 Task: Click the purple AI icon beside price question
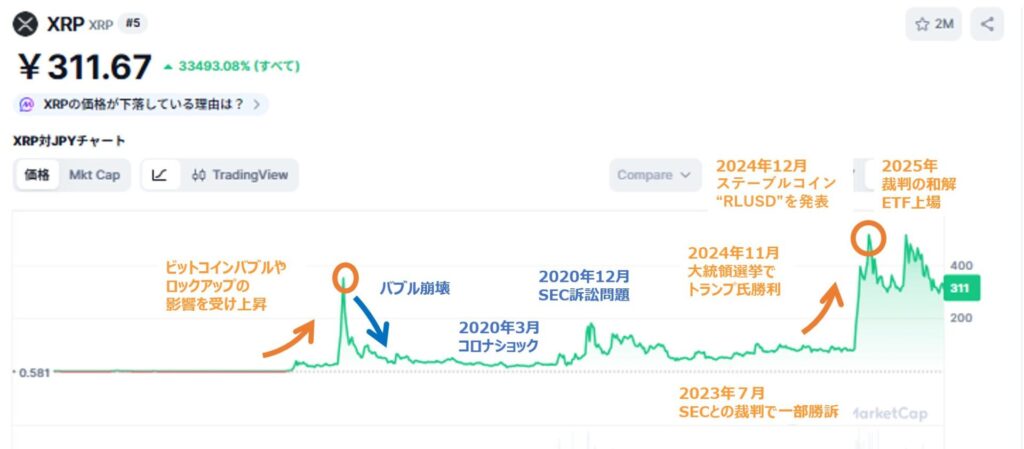tap(28, 104)
